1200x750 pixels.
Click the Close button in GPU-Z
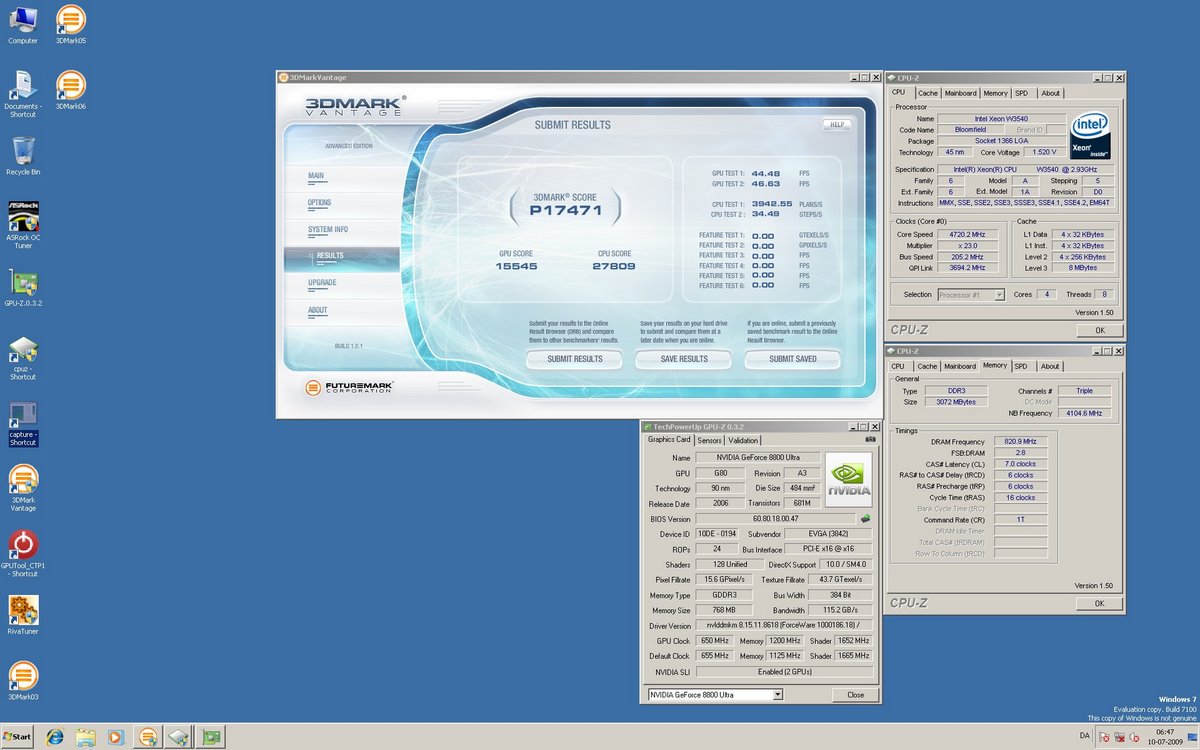point(855,695)
